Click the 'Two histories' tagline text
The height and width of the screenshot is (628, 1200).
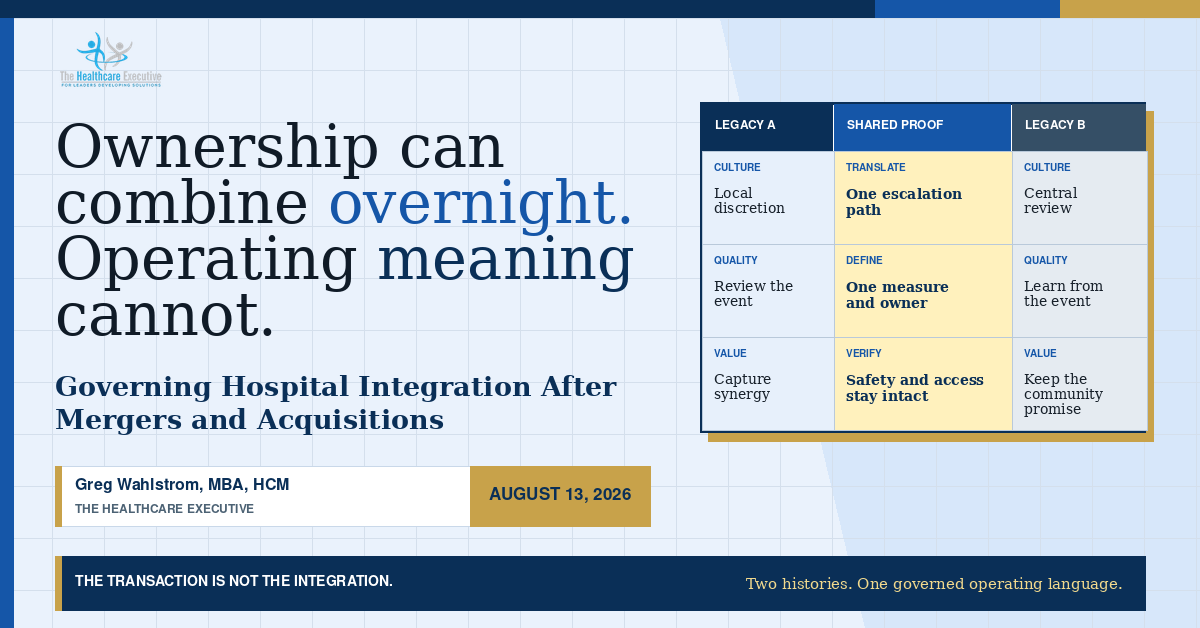934,584
